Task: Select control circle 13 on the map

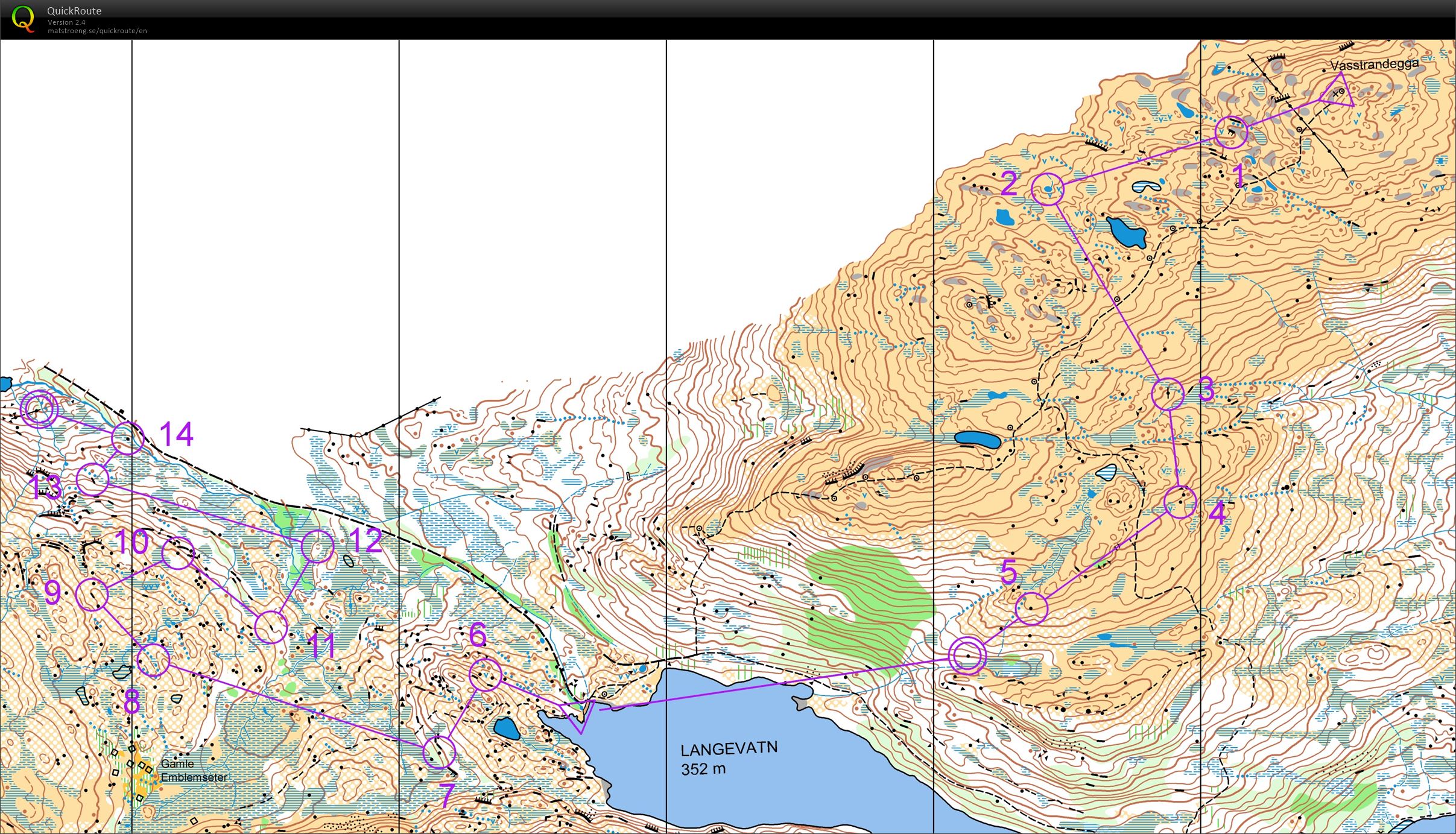Action: click(93, 480)
